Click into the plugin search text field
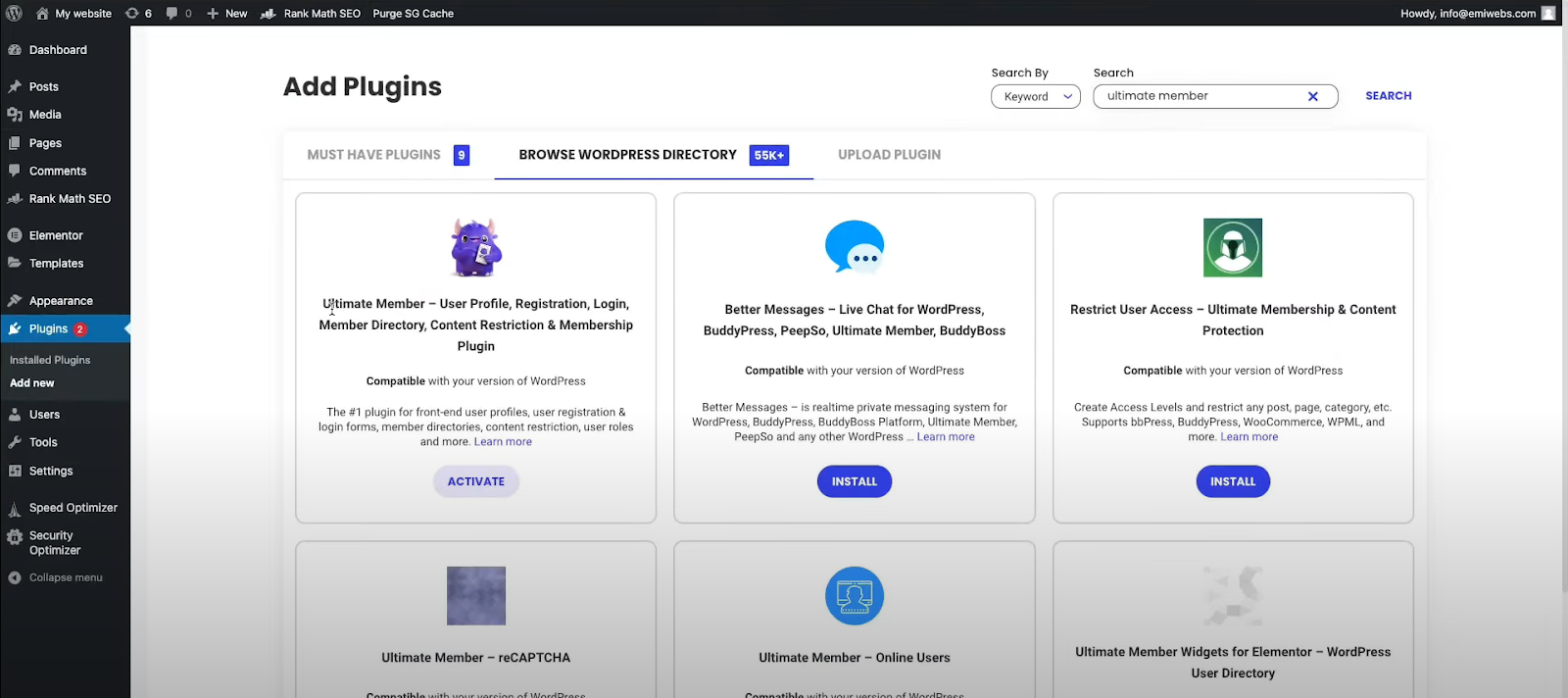Image resolution: width=1568 pixels, height=698 pixels. click(1200, 96)
